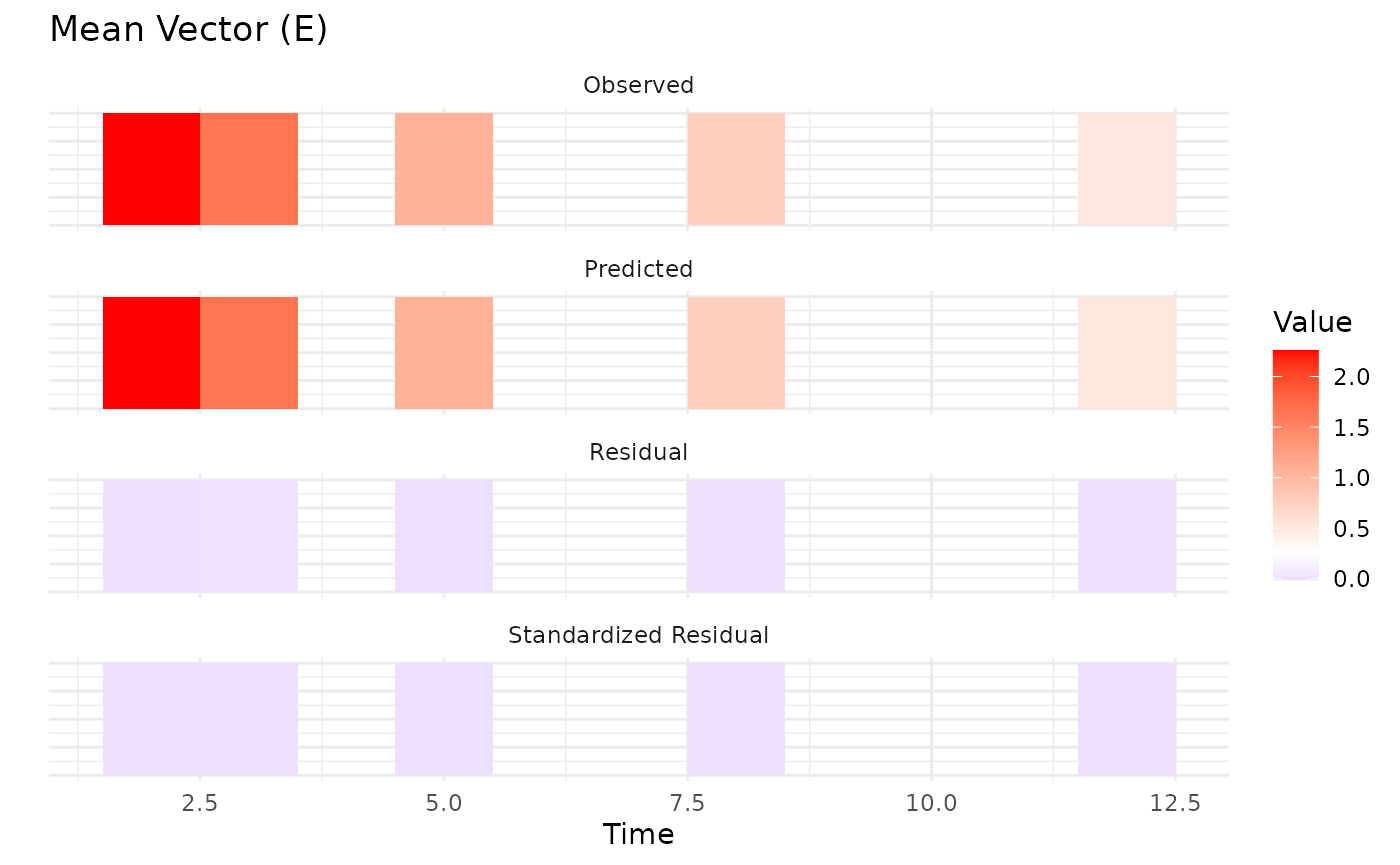
Task: Click the palest Observed tile near 12
Action: point(1126,169)
